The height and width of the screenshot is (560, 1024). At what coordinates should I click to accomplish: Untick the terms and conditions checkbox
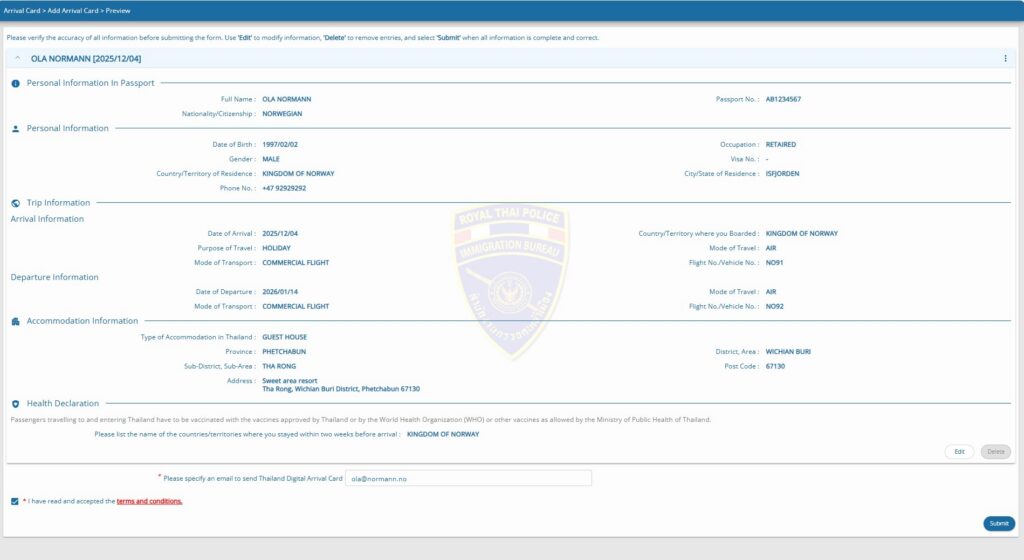click(x=14, y=501)
